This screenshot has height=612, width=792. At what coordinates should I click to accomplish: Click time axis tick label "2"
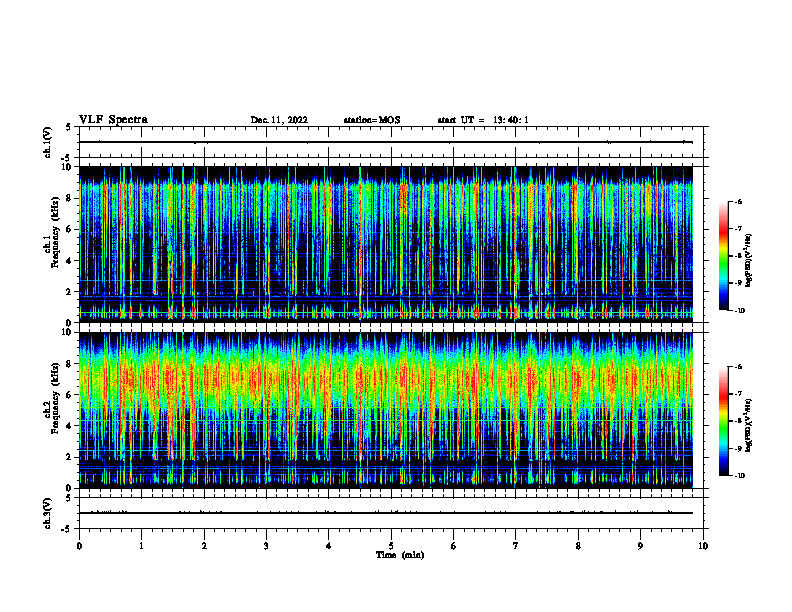(x=204, y=546)
